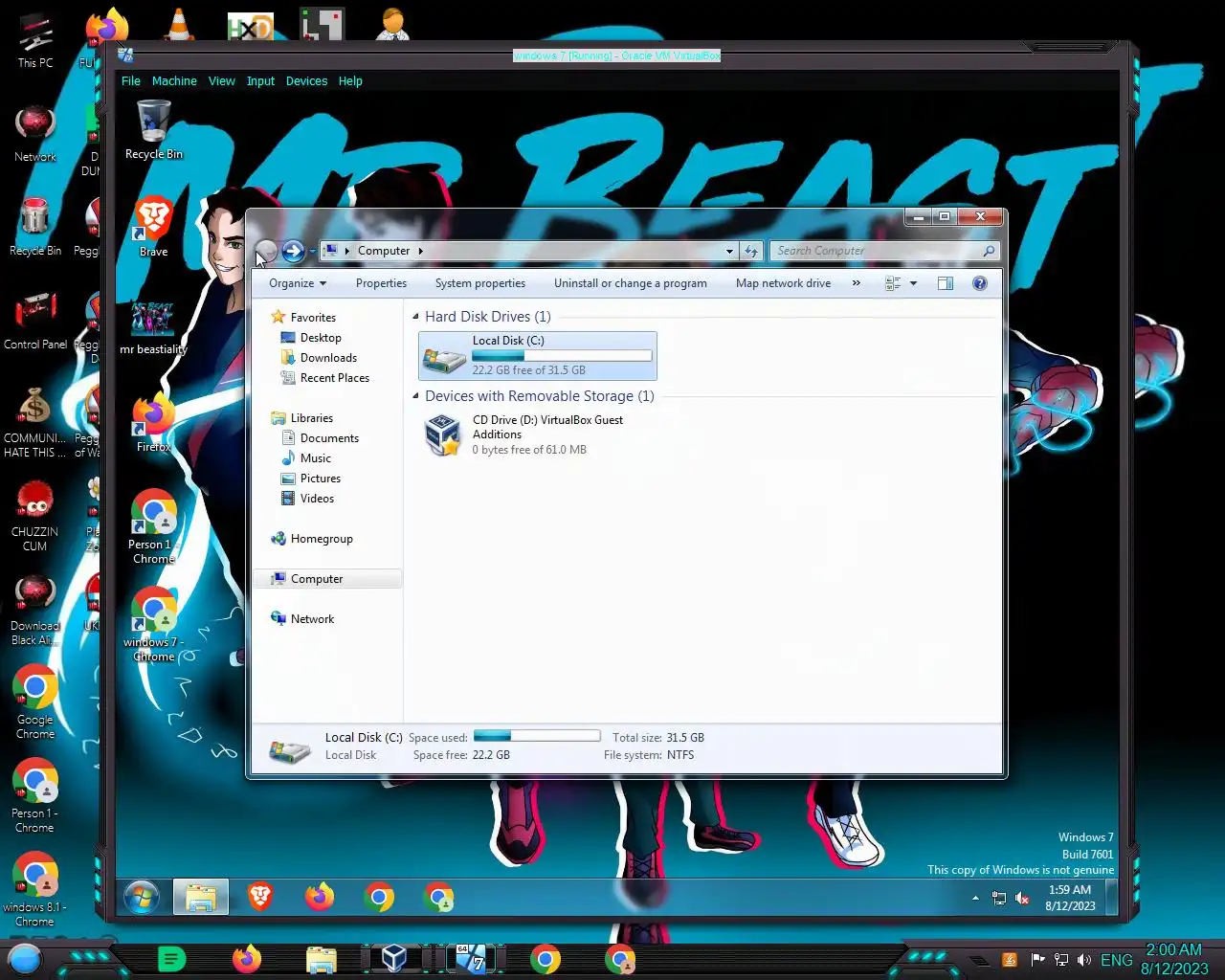The width and height of the screenshot is (1225, 980).
Task: Click the host taskbar File Explorer icon
Action: [322, 959]
